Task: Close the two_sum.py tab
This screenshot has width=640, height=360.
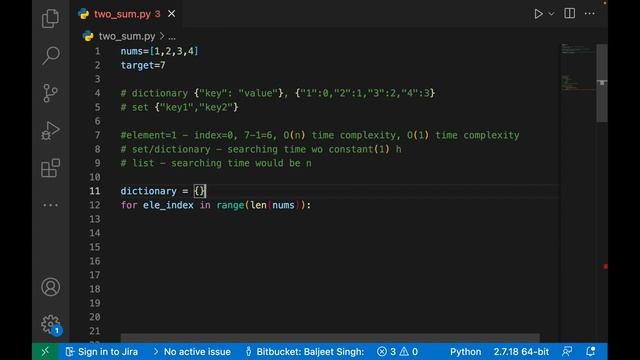Action: tap(171, 13)
